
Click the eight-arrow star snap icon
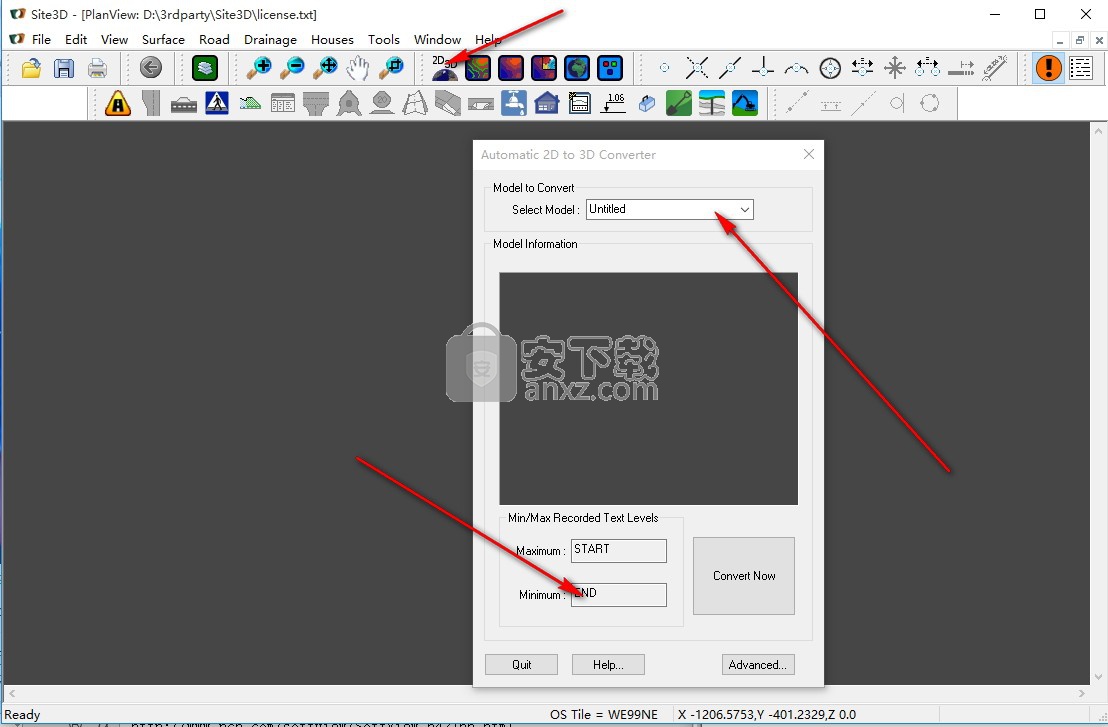895,68
